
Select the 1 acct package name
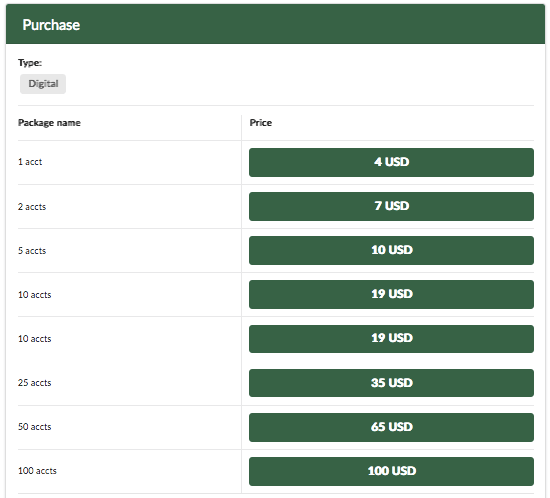30,162
